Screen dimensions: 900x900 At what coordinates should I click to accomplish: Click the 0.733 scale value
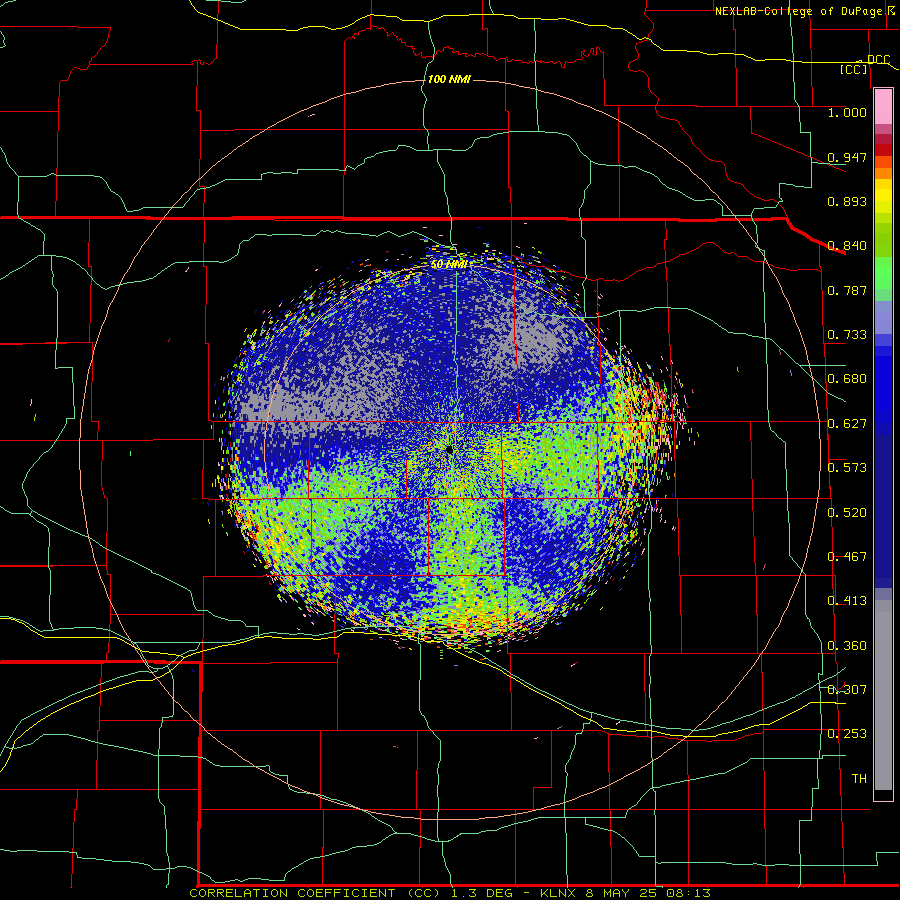click(847, 335)
